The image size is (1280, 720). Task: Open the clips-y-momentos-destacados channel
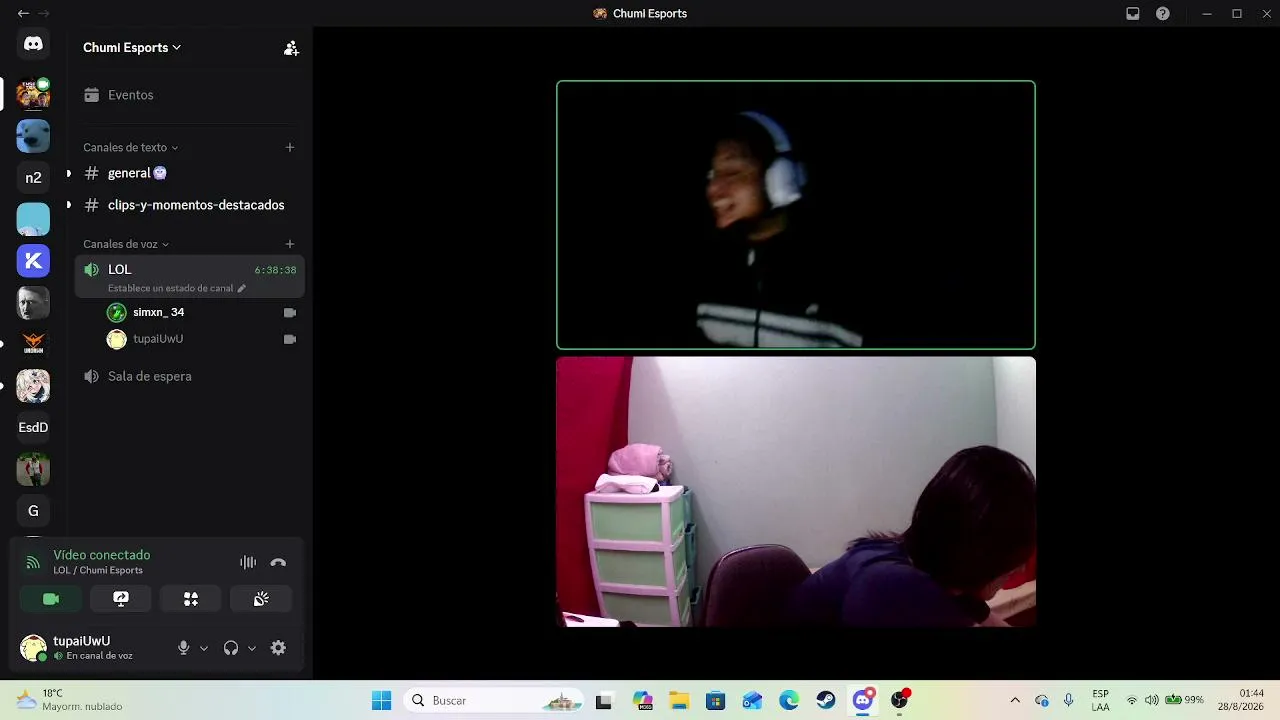[x=189, y=205]
